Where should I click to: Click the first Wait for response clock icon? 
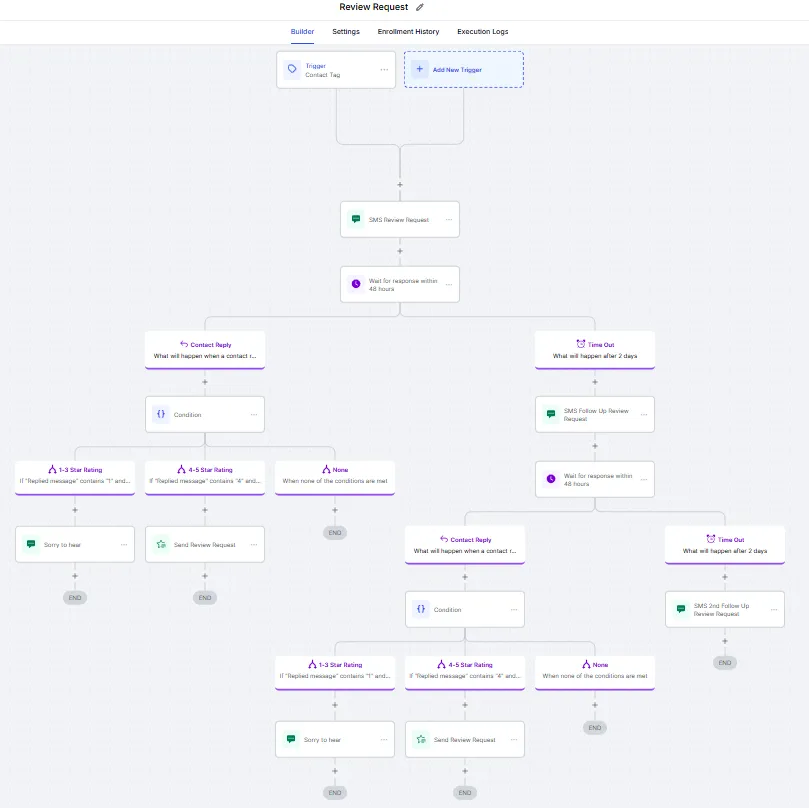(x=355, y=284)
